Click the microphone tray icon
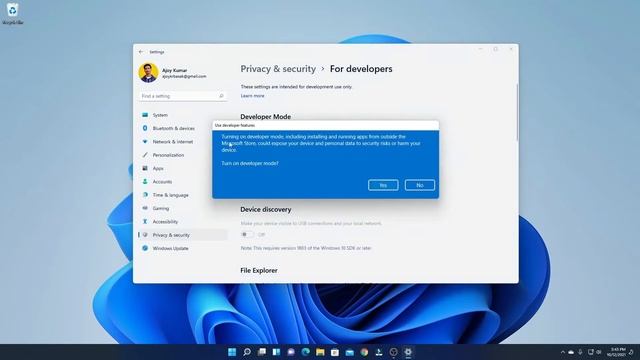The height and width of the screenshot is (360, 640). click(580, 352)
